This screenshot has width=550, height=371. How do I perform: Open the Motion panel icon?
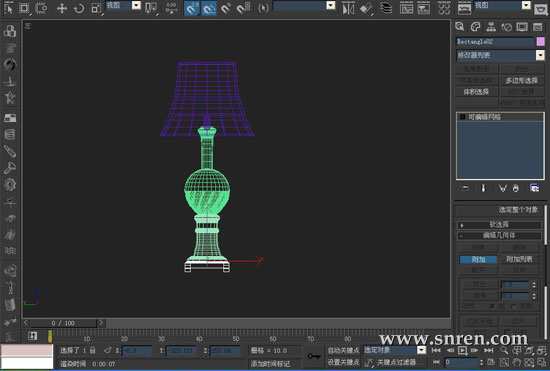coord(507,27)
